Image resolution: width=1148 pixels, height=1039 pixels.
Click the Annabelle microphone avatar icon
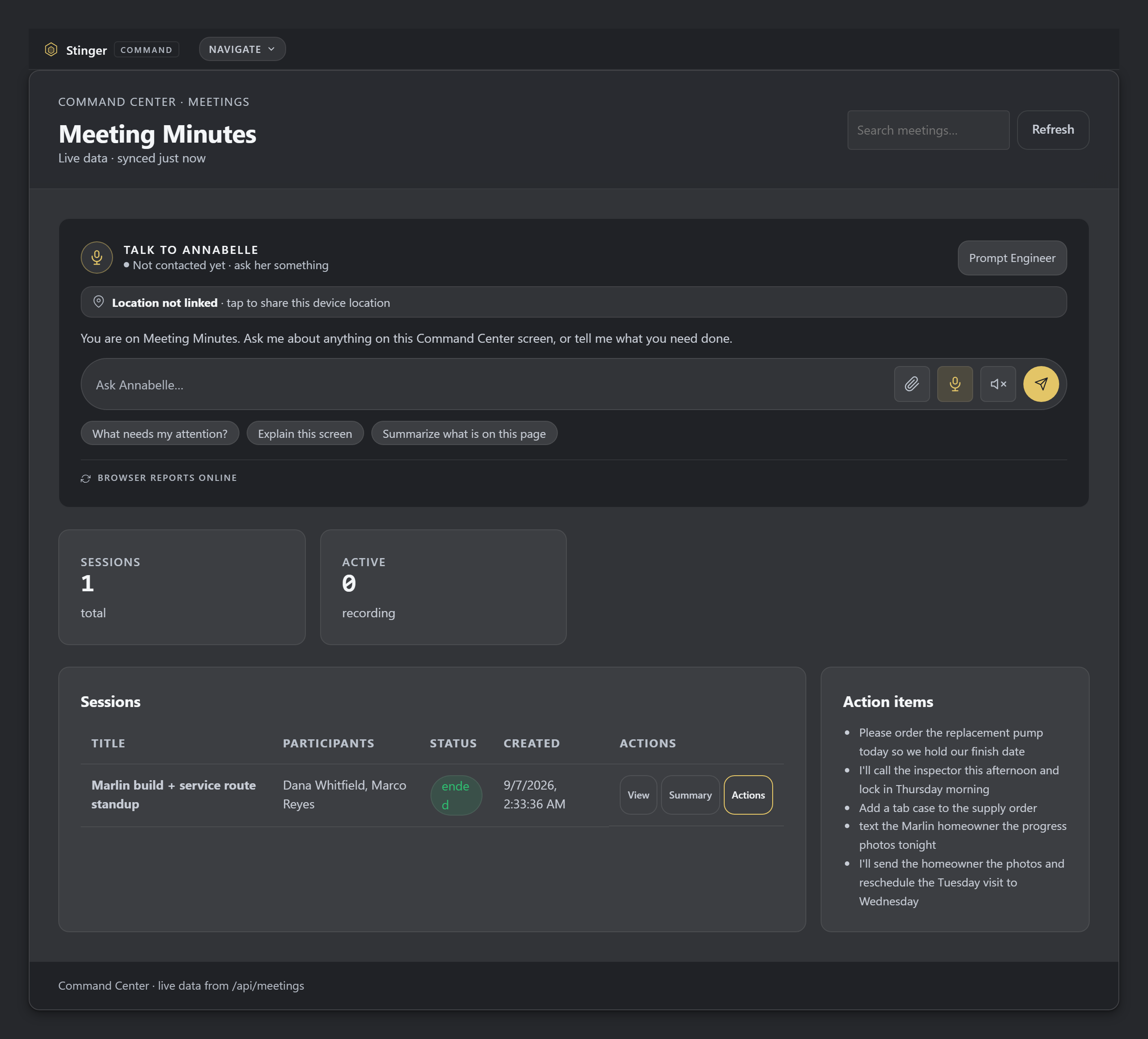tap(97, 258)
